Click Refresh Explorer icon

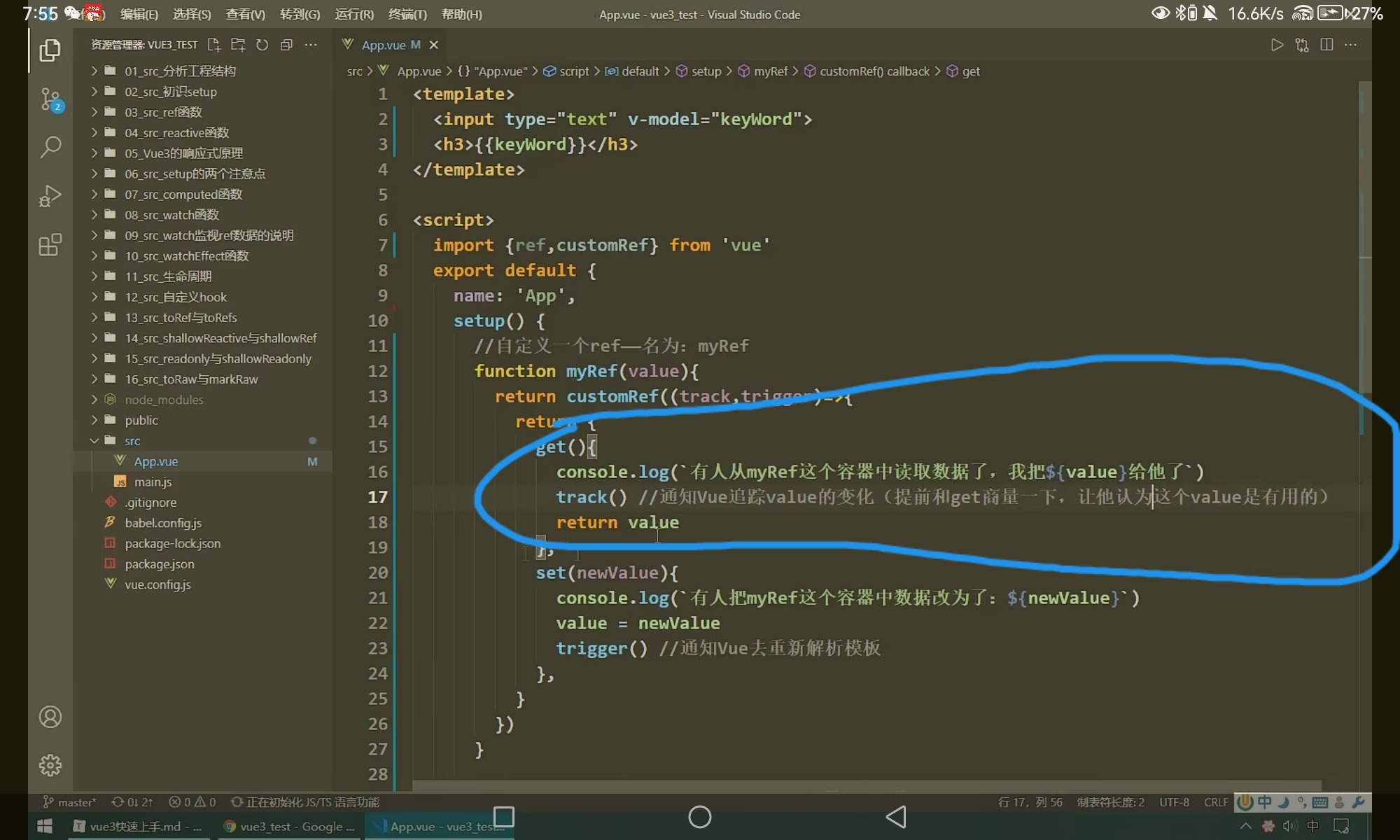click(262, 45)
